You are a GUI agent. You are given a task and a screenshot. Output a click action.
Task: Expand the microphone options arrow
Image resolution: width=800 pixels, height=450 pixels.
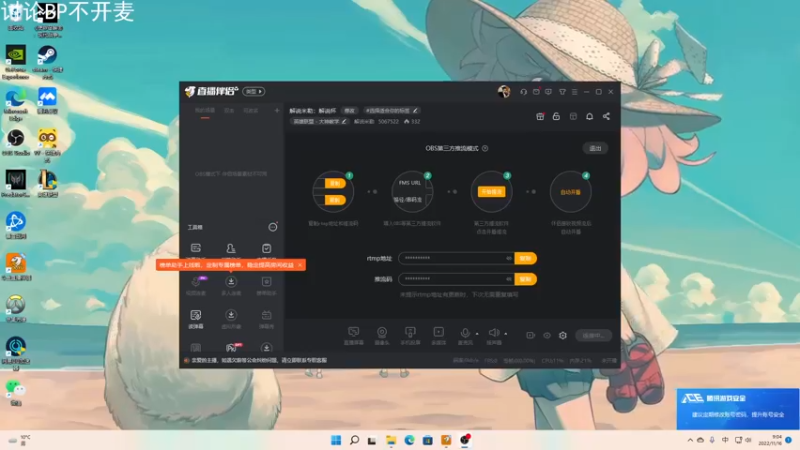point(477,334)
